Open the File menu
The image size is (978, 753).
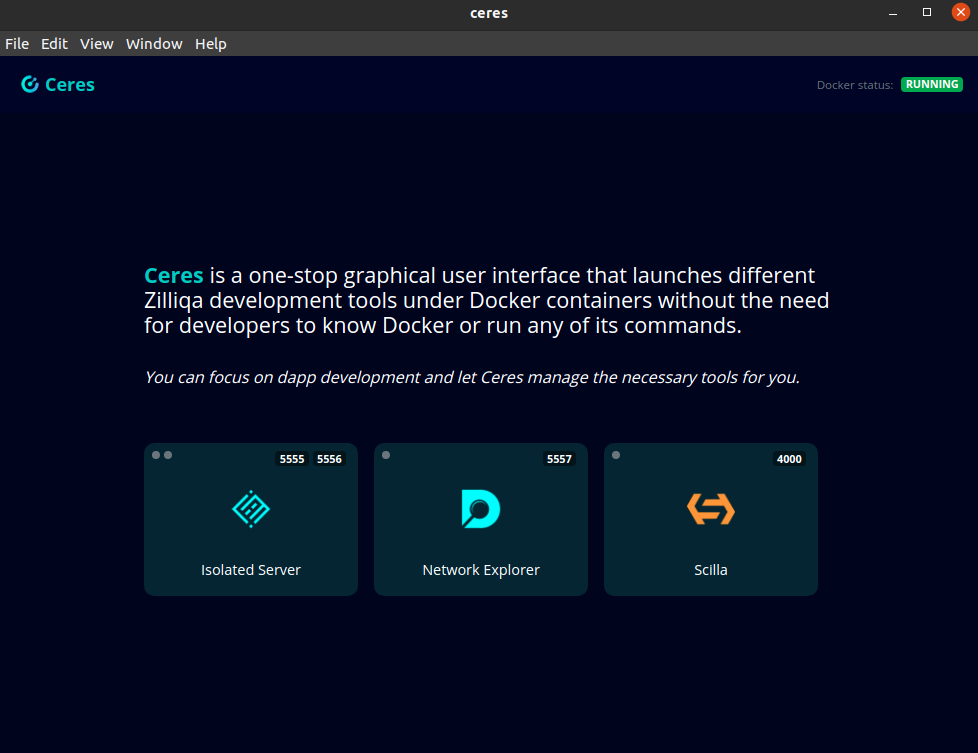coord(17,44)
